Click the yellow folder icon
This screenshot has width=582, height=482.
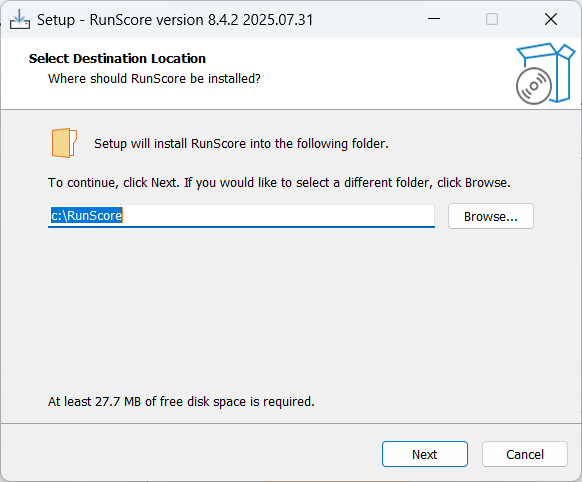(64, 143)
